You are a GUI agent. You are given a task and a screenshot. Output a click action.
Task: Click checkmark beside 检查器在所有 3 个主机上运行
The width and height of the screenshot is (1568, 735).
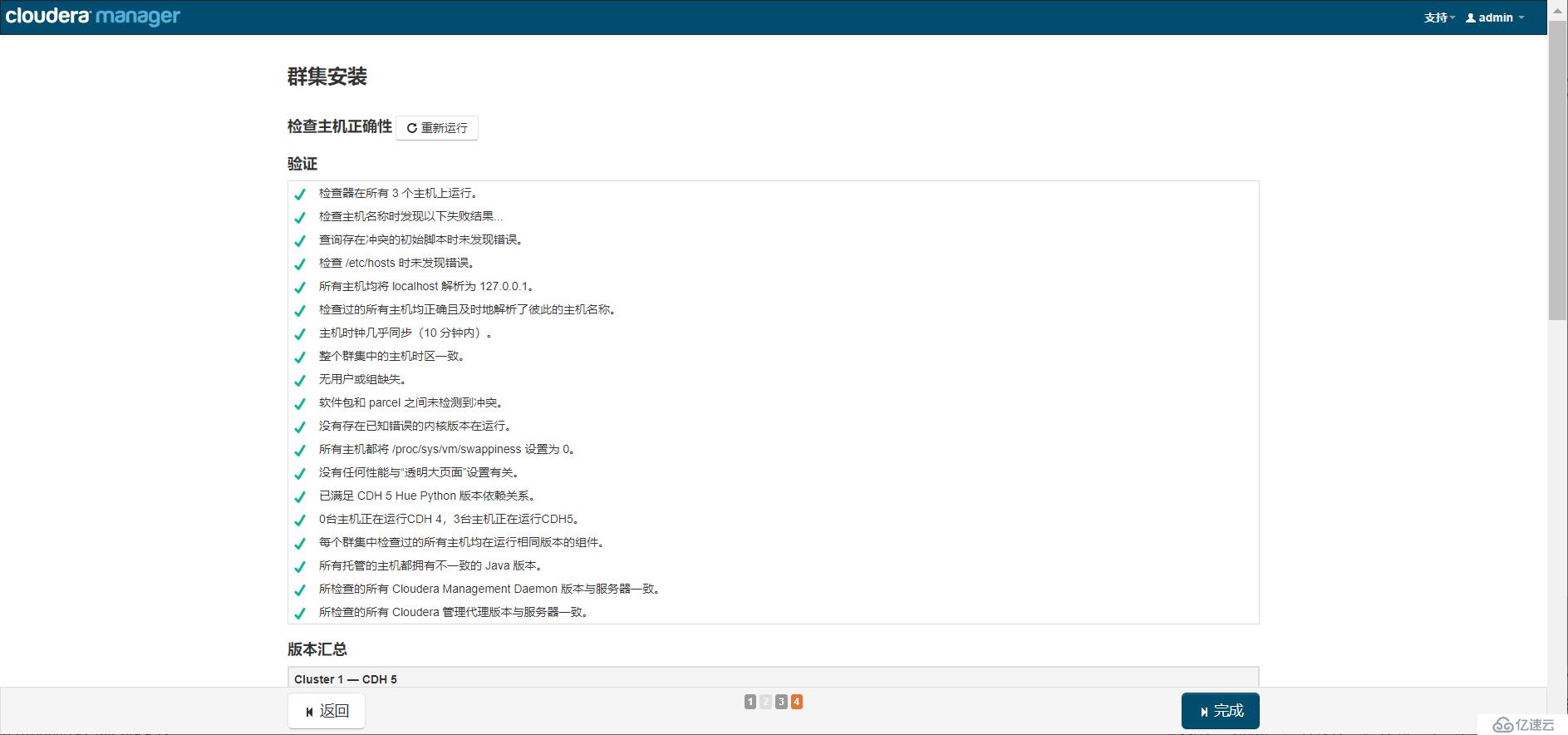[300, 194]
